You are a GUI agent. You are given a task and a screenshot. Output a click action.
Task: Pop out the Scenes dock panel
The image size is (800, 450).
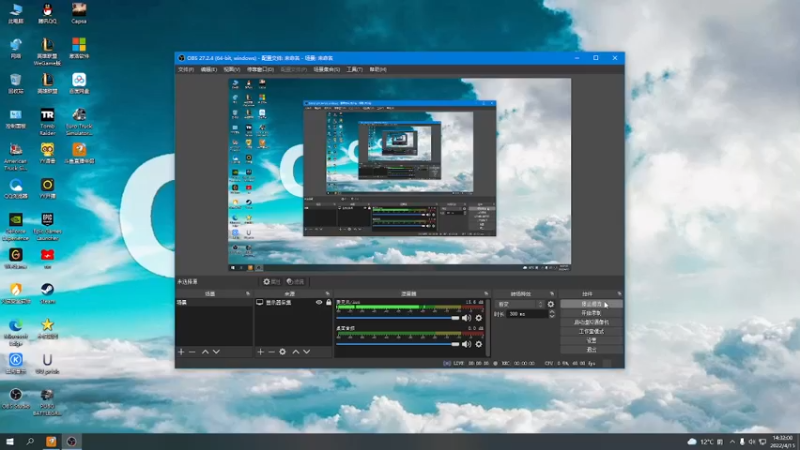click(x=248, y=294)
